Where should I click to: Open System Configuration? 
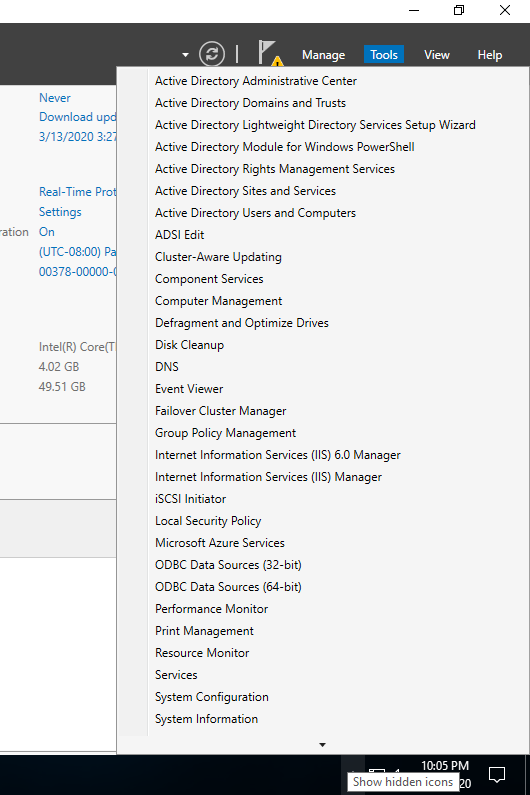211,697
